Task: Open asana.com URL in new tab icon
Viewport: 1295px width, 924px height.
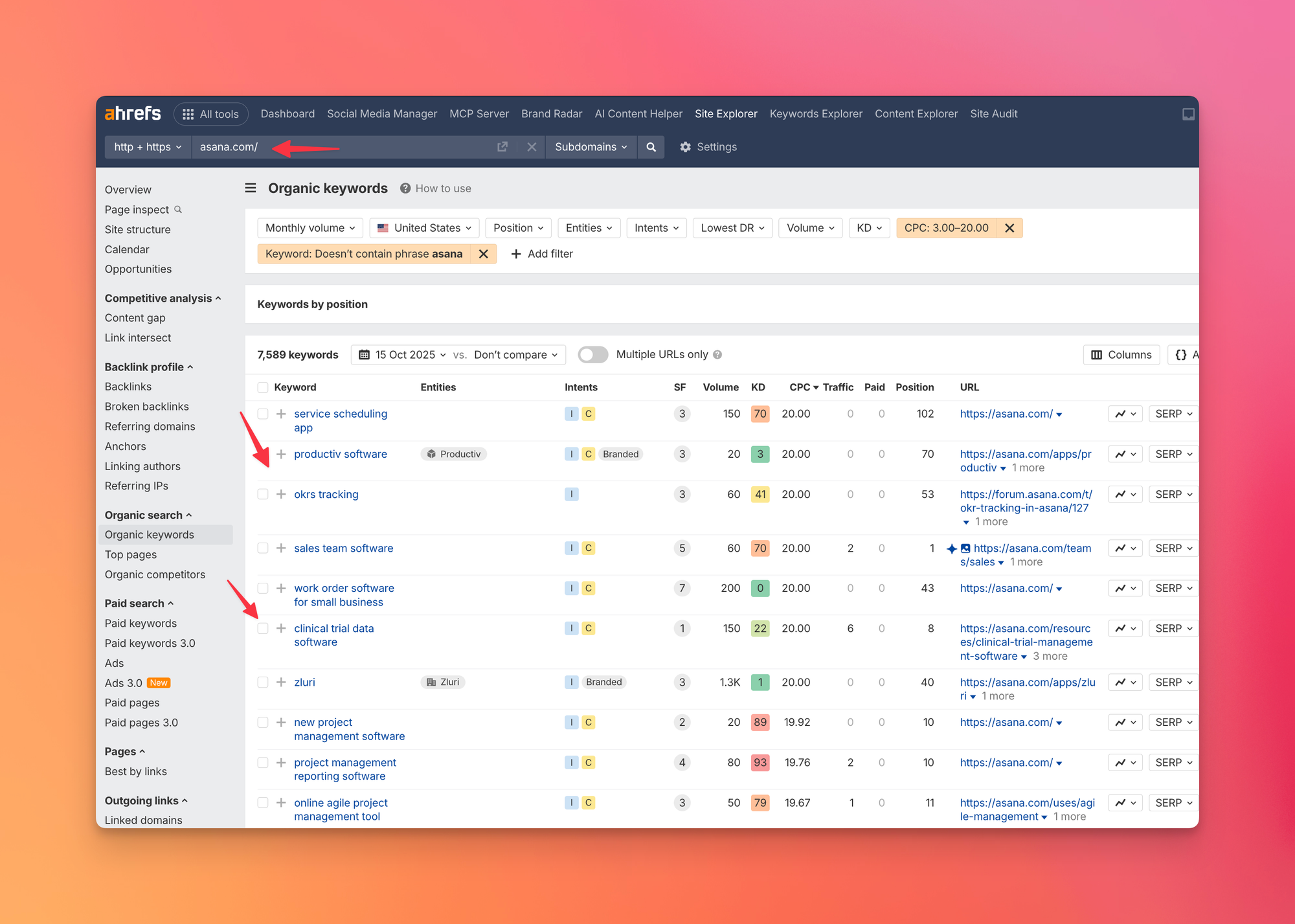Action: click(502, 147)
